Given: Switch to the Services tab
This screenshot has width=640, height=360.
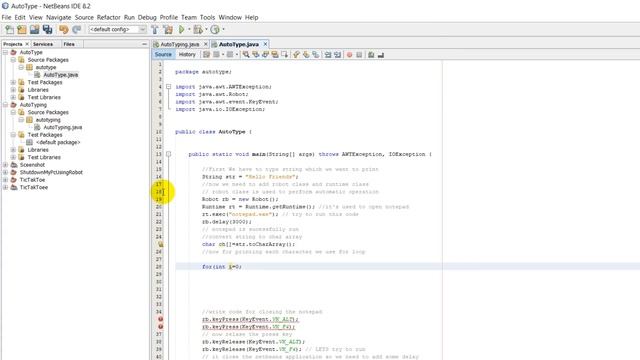Looking at the screenshot, I should pyautogui.click(x=43, y=44).
